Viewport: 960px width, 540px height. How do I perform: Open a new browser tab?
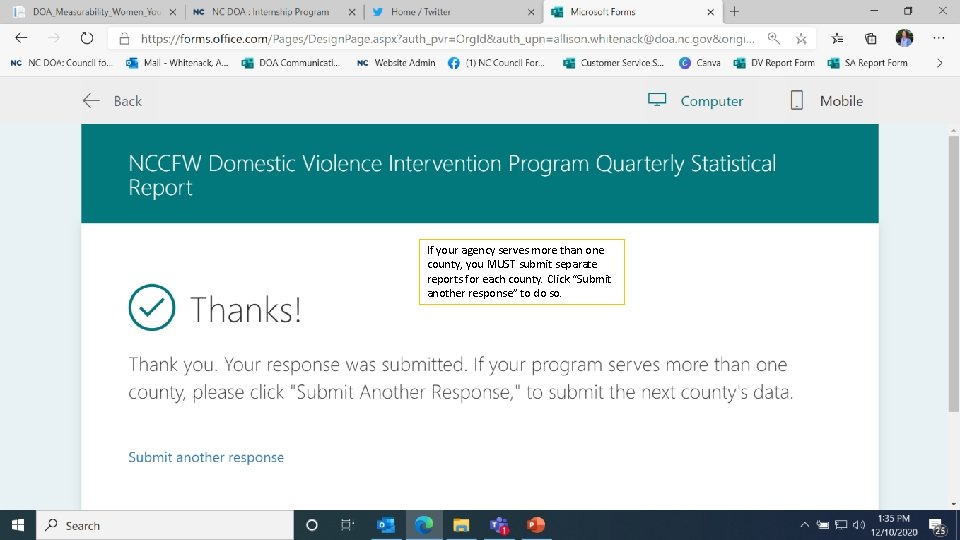point(735,11)
